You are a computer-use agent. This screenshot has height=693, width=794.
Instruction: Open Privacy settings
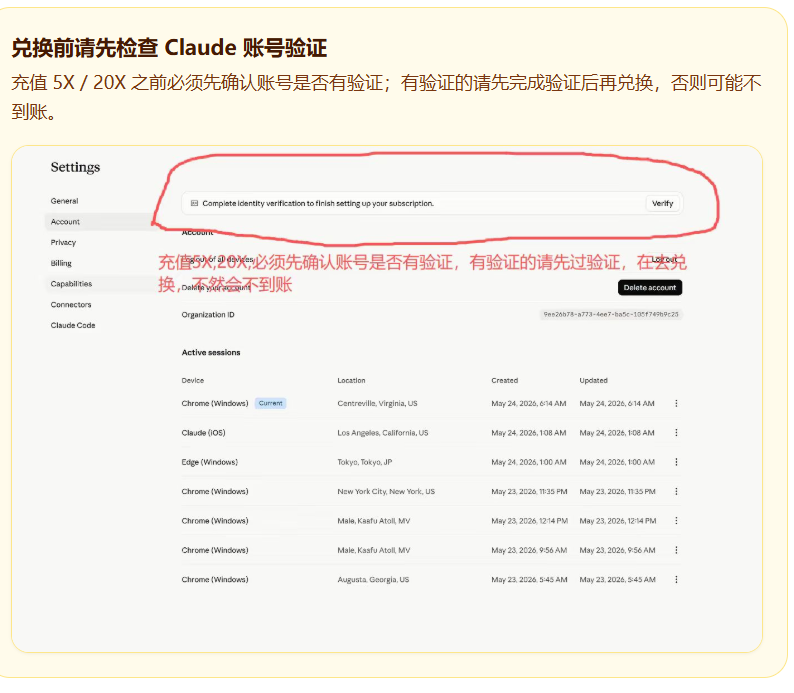coord(63,242)
